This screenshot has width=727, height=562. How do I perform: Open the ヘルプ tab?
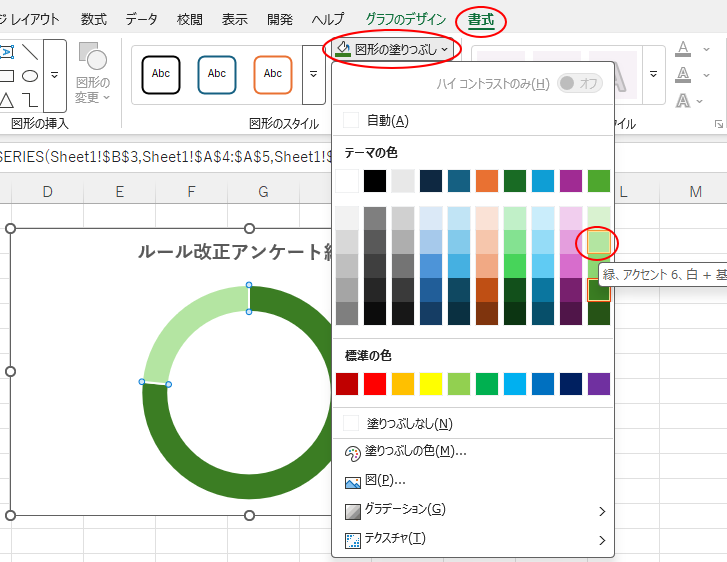pos(328,19)
